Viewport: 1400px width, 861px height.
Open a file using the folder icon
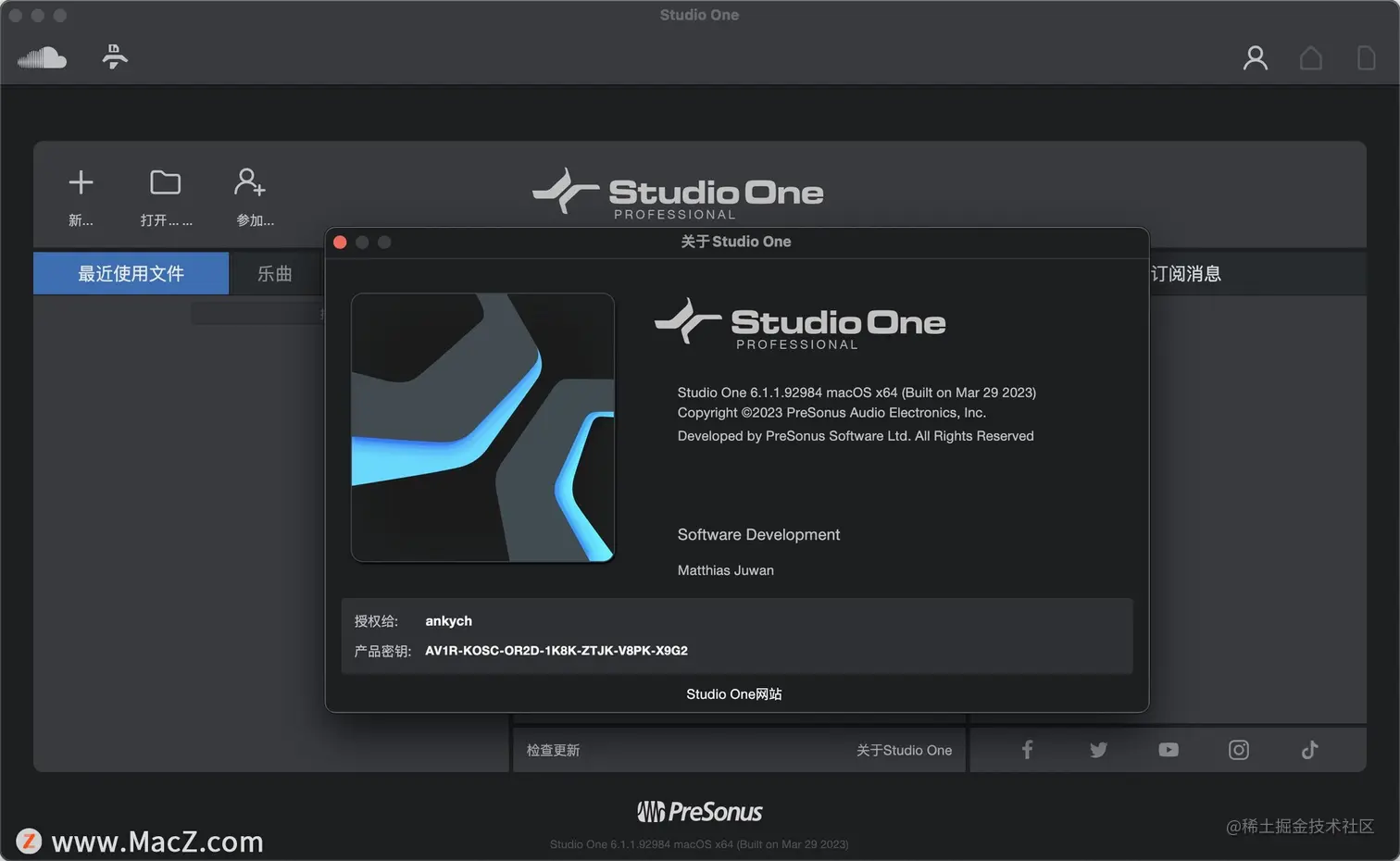[166, 182]
